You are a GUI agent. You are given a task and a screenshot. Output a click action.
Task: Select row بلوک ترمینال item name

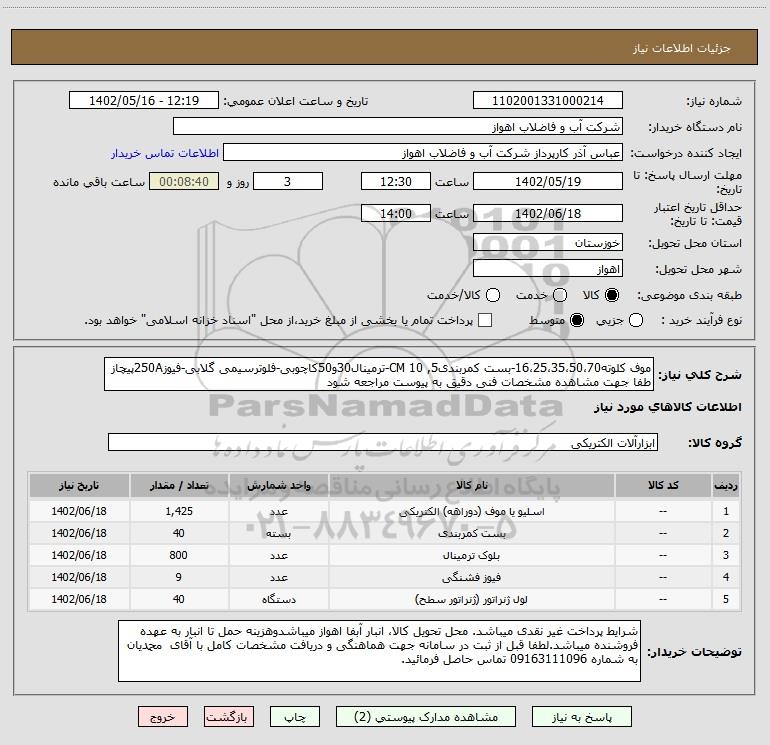pyautogui.click(x=471, y=555)
